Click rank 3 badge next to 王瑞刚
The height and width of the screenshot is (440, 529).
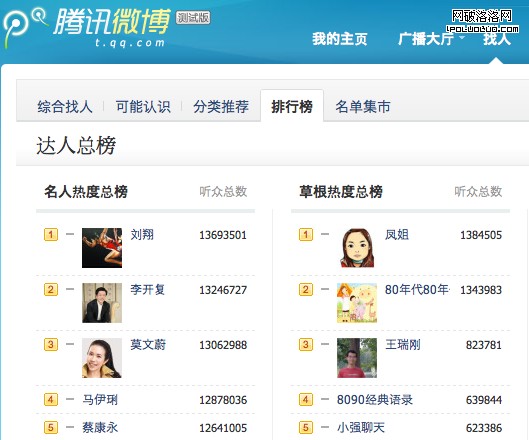click(x=306, y=345)
